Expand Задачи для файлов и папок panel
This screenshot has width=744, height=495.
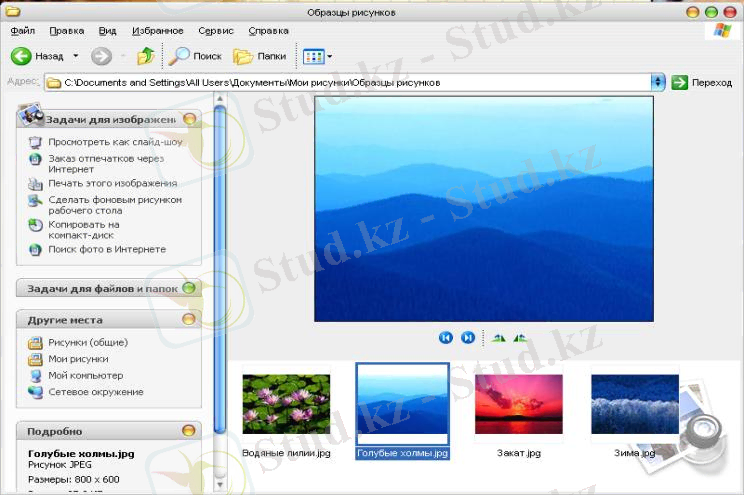click(x=189, y=289)
